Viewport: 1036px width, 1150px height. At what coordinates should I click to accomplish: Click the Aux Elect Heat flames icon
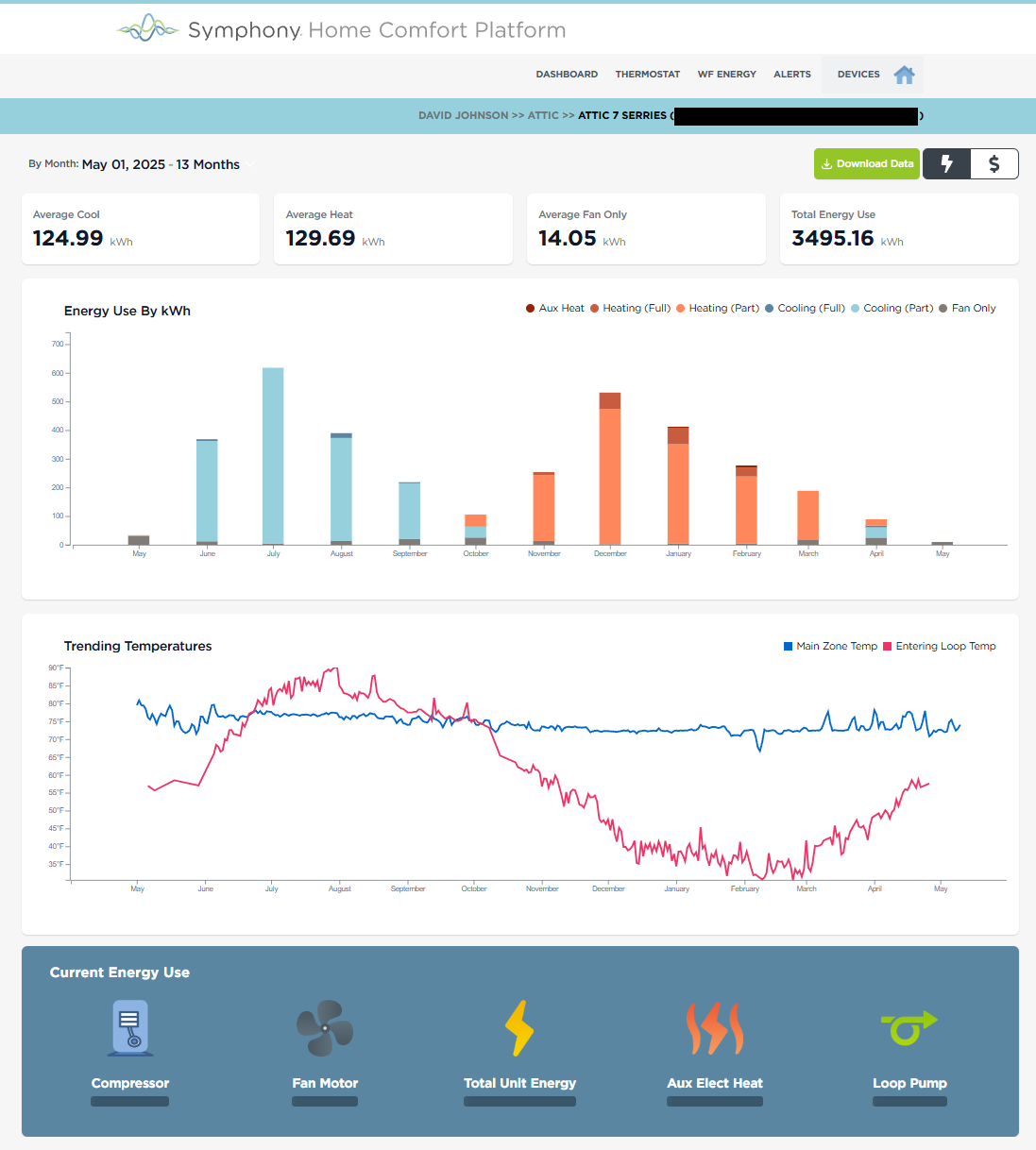[x=715, y=1028]
